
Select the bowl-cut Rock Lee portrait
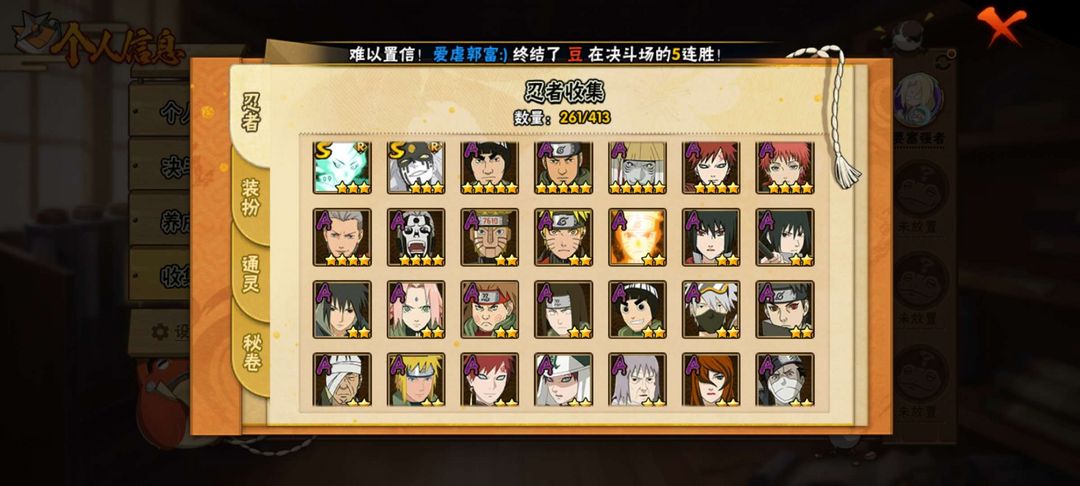638,309
